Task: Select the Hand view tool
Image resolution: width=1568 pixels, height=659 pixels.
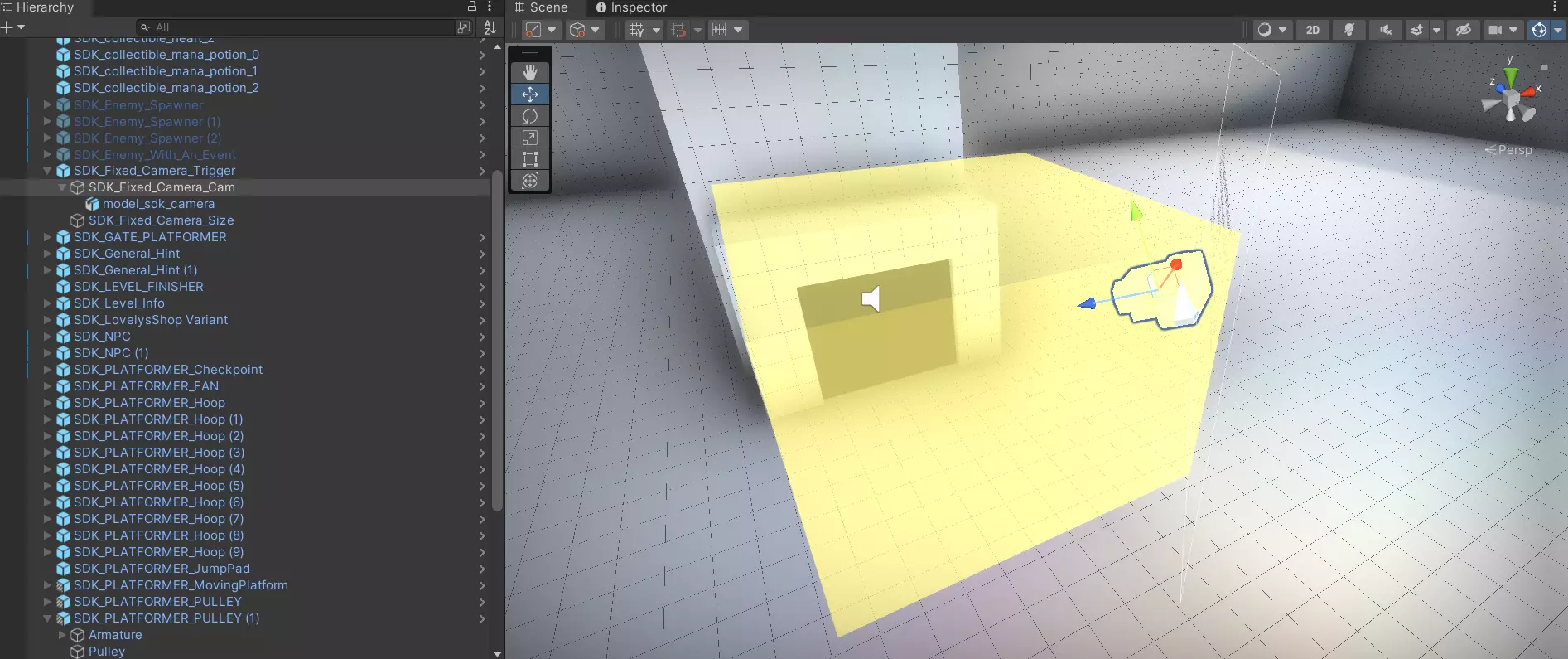Action: tap(530, 73)
